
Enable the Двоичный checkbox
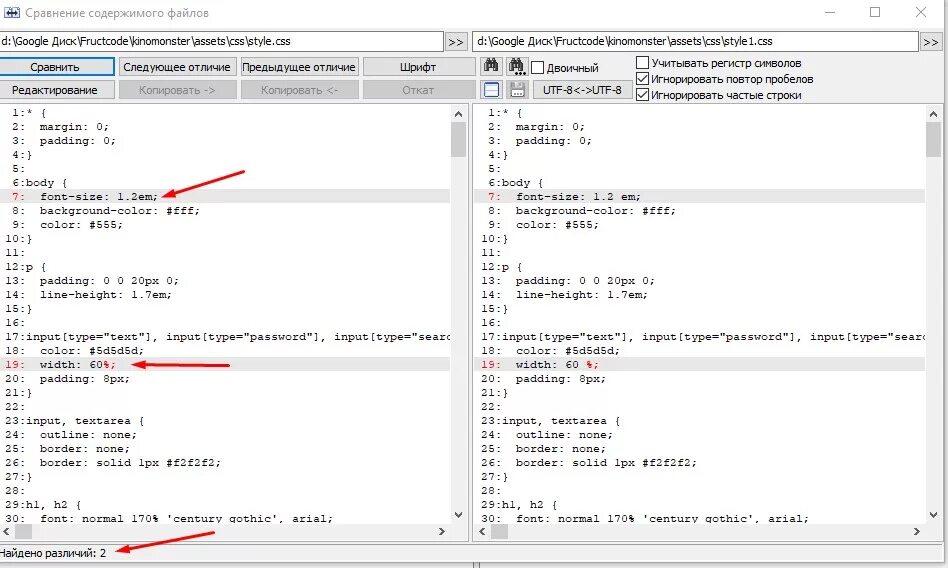[537, 67]
